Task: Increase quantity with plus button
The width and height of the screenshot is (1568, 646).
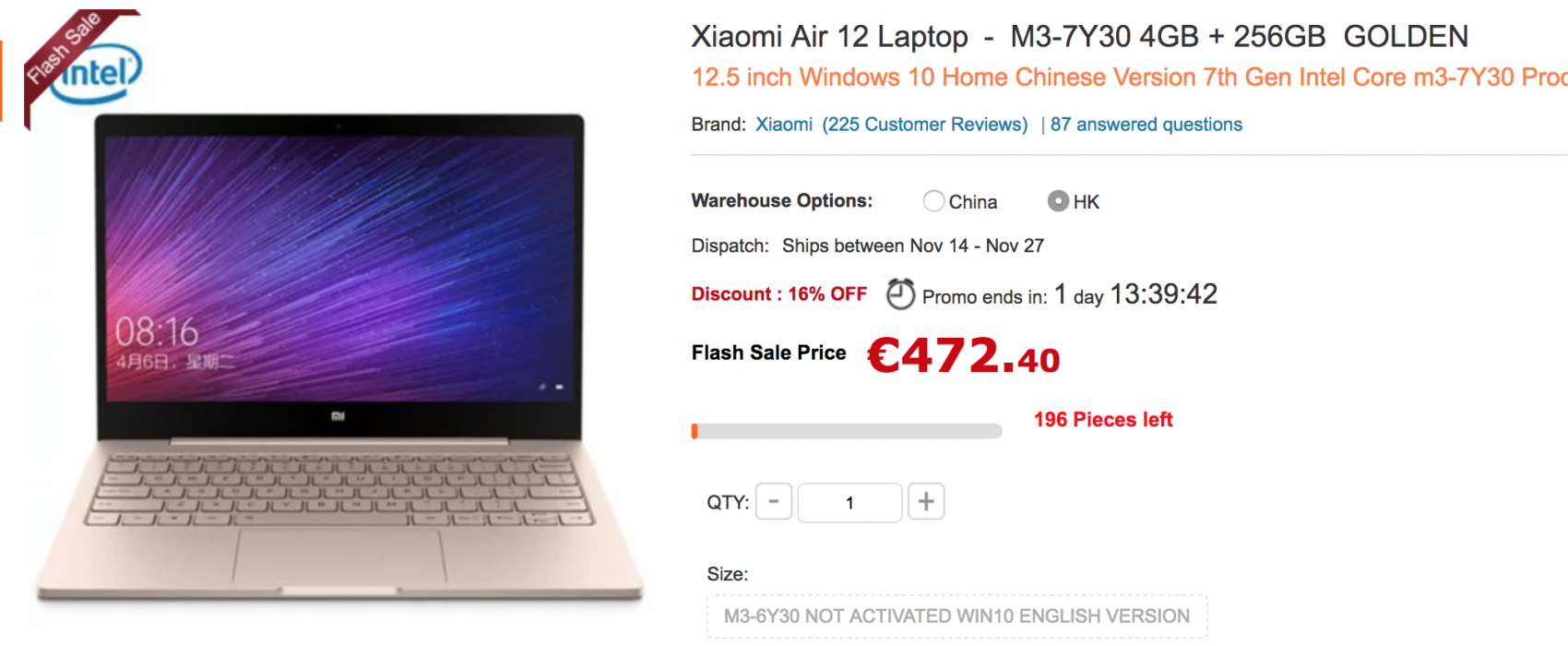Action: pos(926,502)
